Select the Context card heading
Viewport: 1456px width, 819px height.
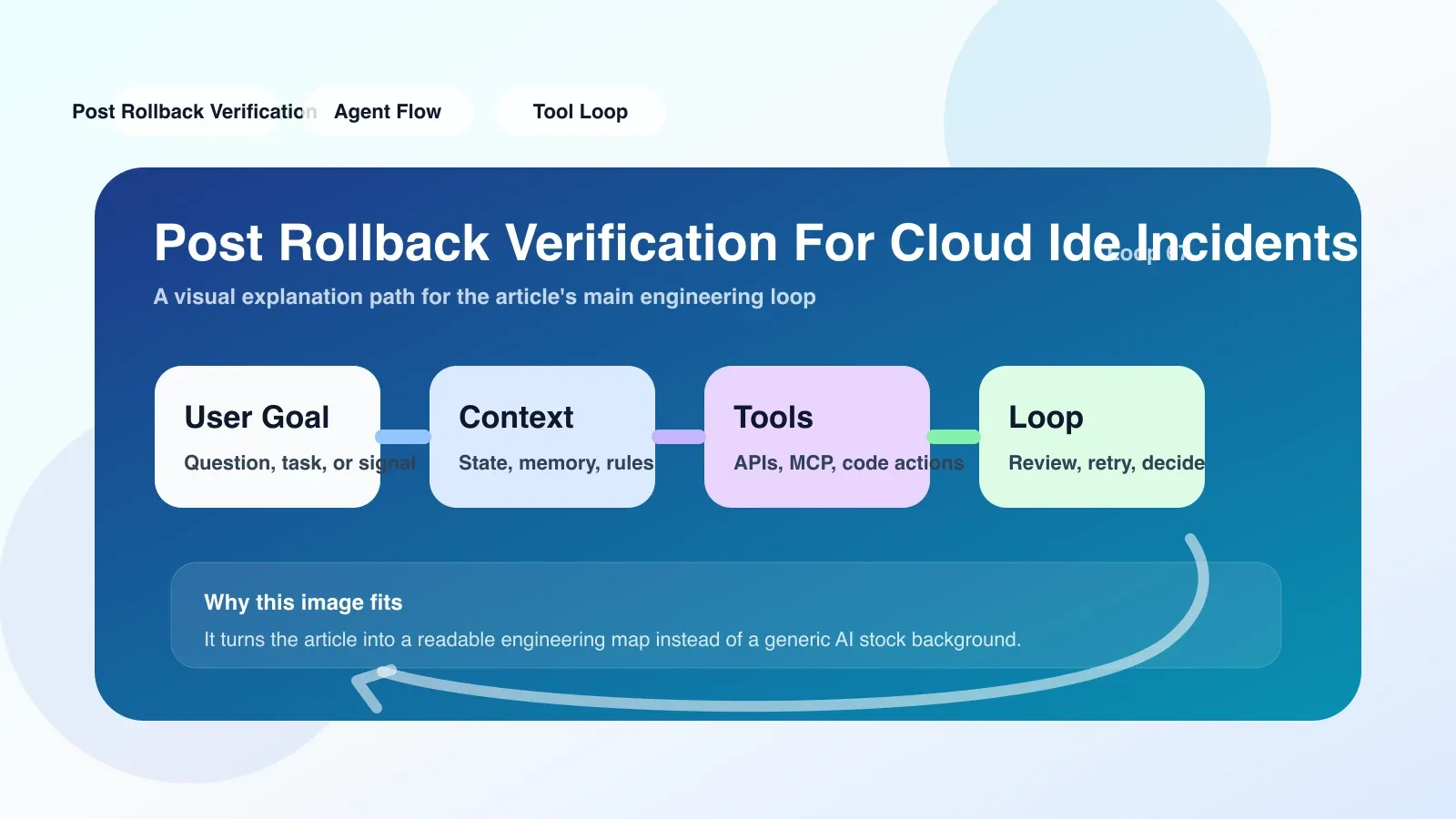[516, 417]
